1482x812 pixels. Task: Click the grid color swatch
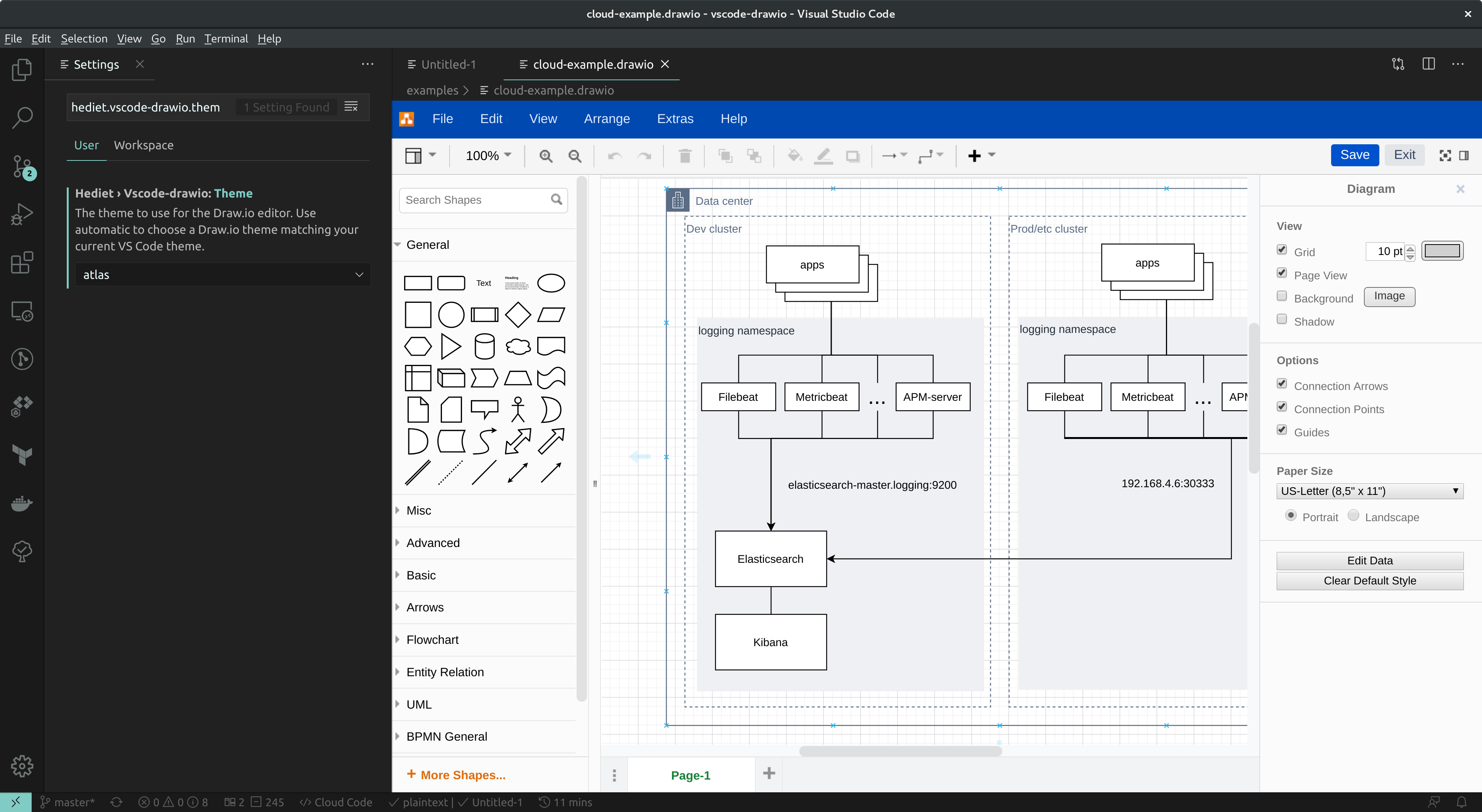coord(1442,251)
